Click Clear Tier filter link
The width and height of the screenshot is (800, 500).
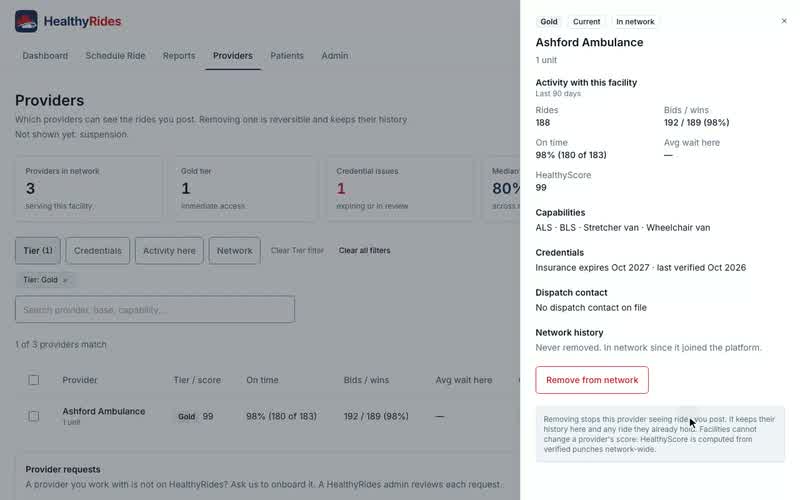pyautogui.click(x=297, y=251)
